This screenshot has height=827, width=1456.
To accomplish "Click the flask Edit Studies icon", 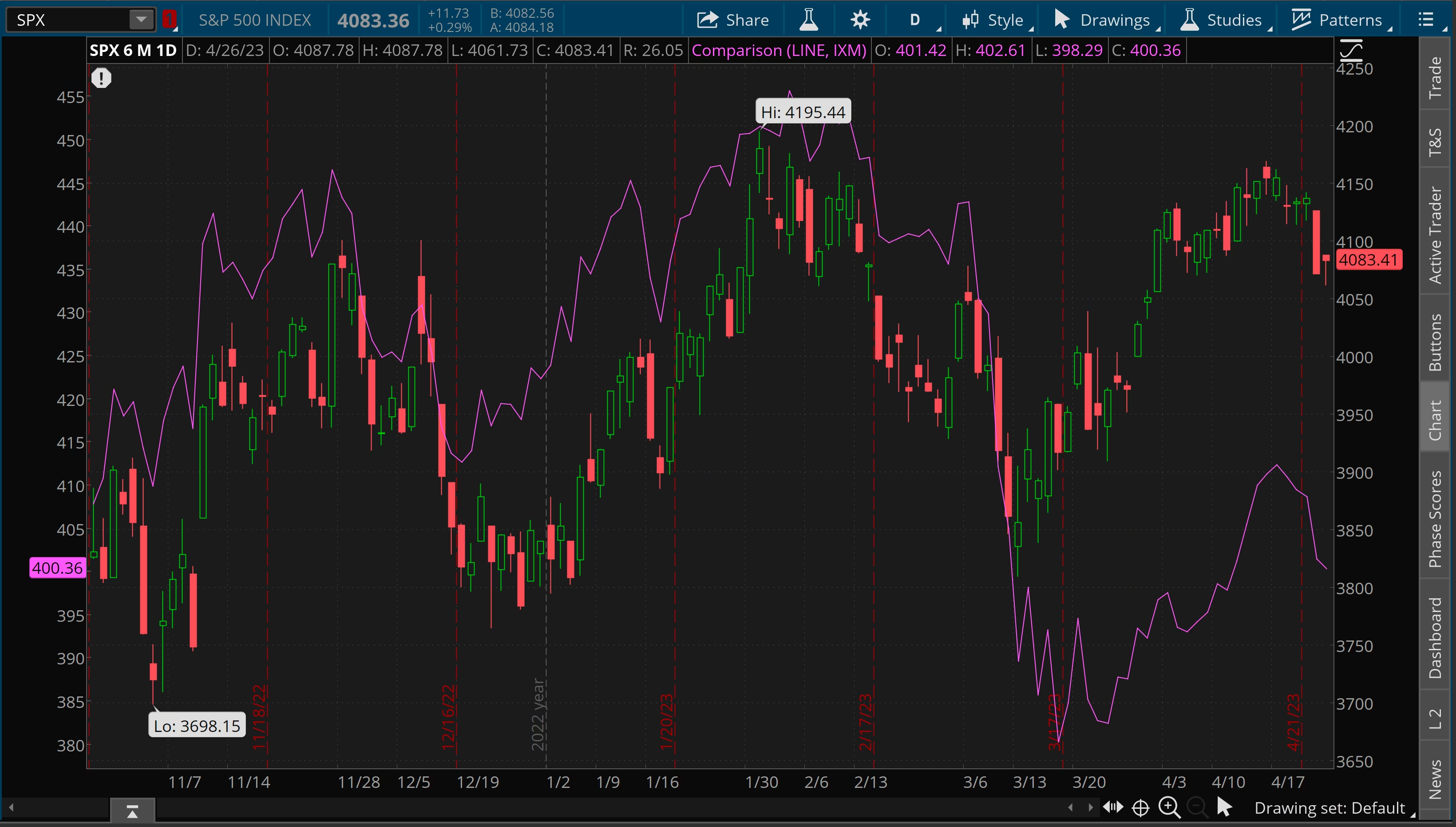I will [808, 20].
